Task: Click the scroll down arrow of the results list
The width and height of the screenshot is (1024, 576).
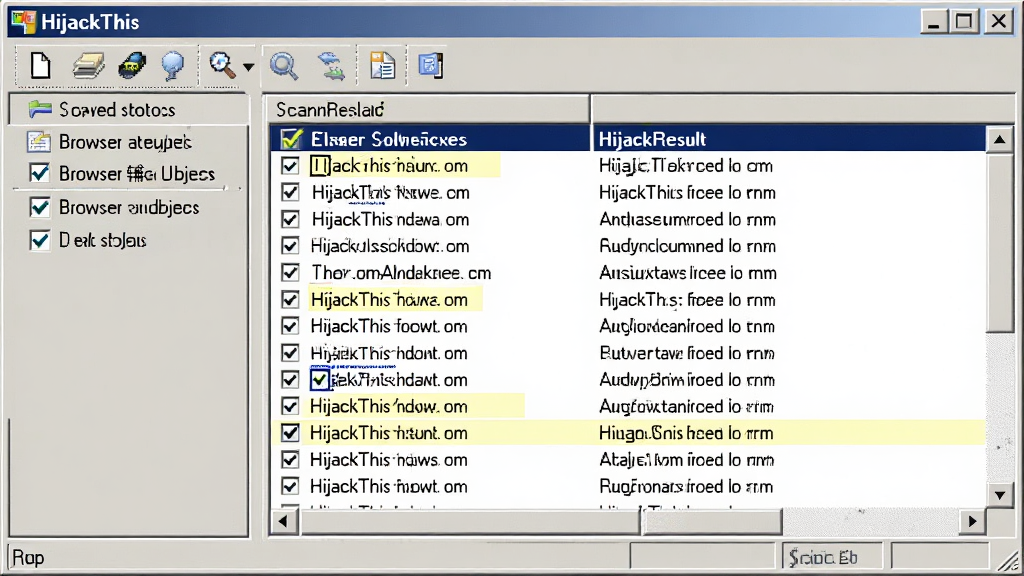Action: [999, 494]
